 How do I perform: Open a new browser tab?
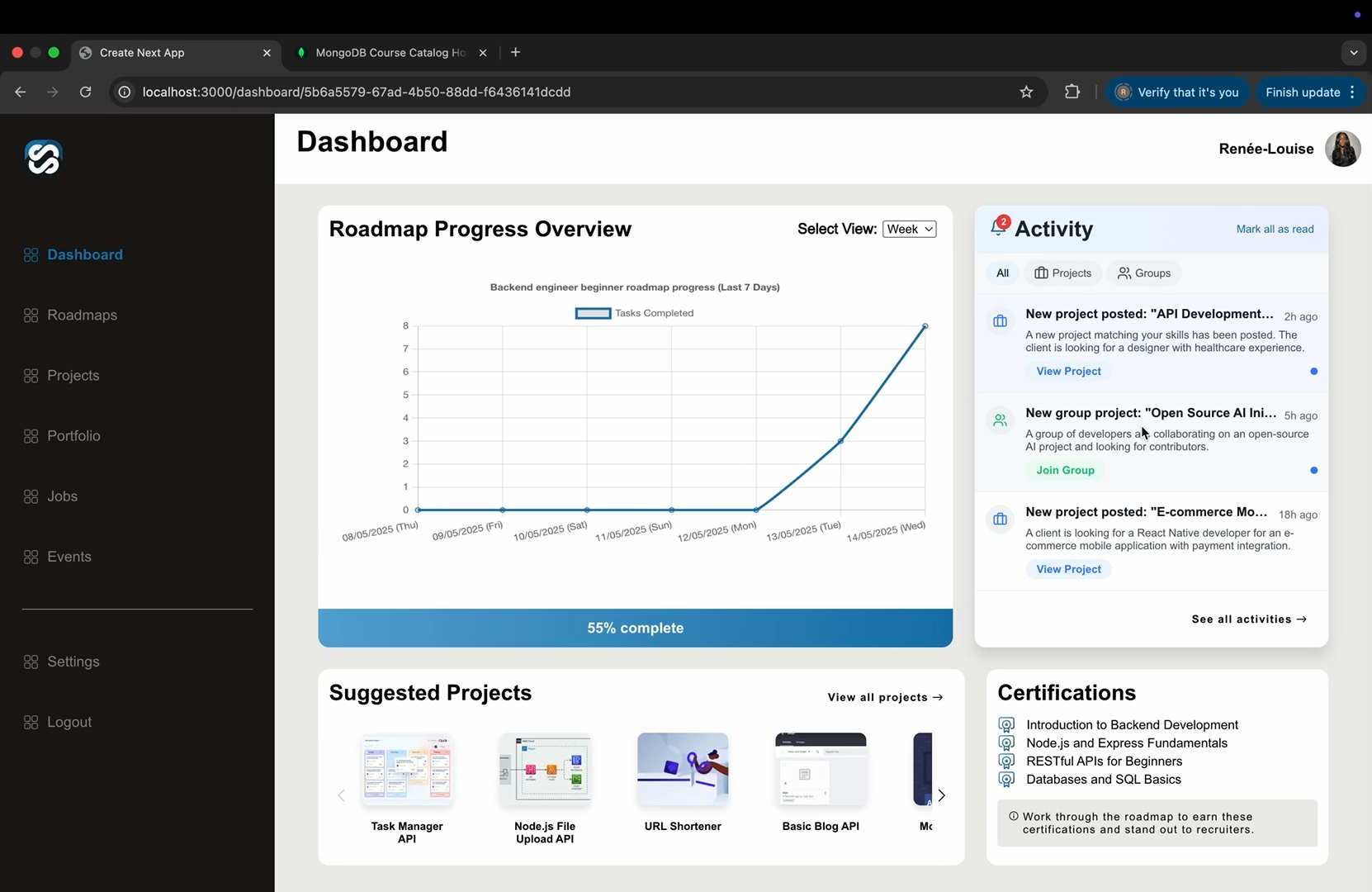pyautogui.click(x=515, y=52)
